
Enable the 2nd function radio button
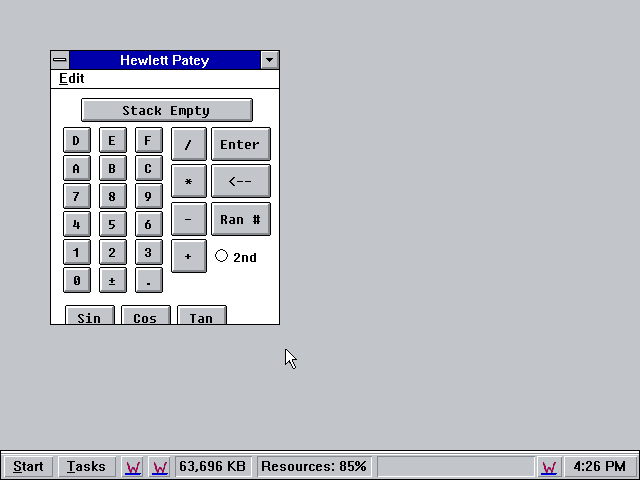(222, 256)
